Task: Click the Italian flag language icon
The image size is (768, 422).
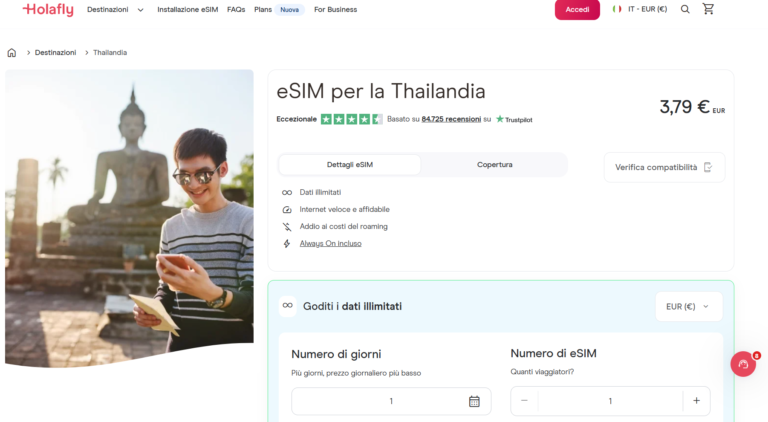Action: point(617,9)
